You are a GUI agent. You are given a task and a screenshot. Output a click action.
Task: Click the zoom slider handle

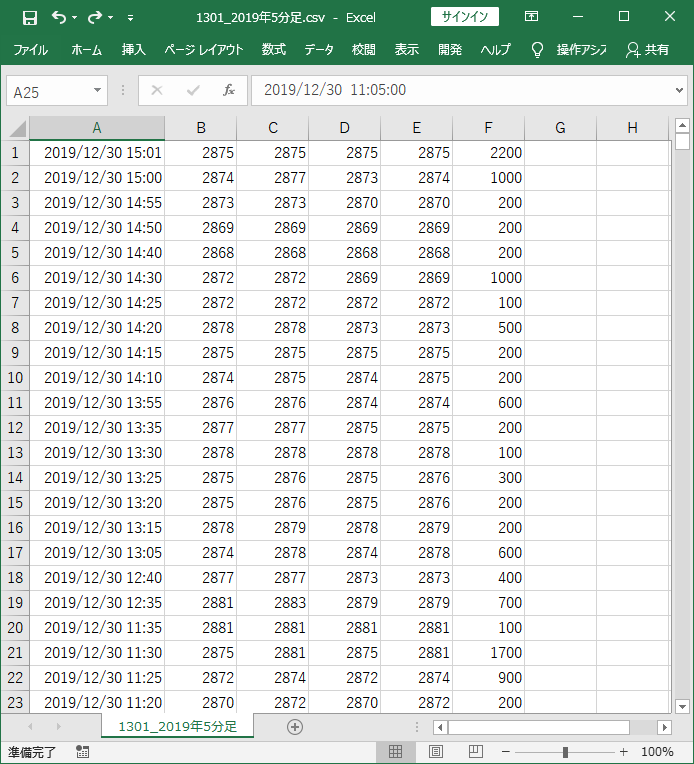coord(565,752)
